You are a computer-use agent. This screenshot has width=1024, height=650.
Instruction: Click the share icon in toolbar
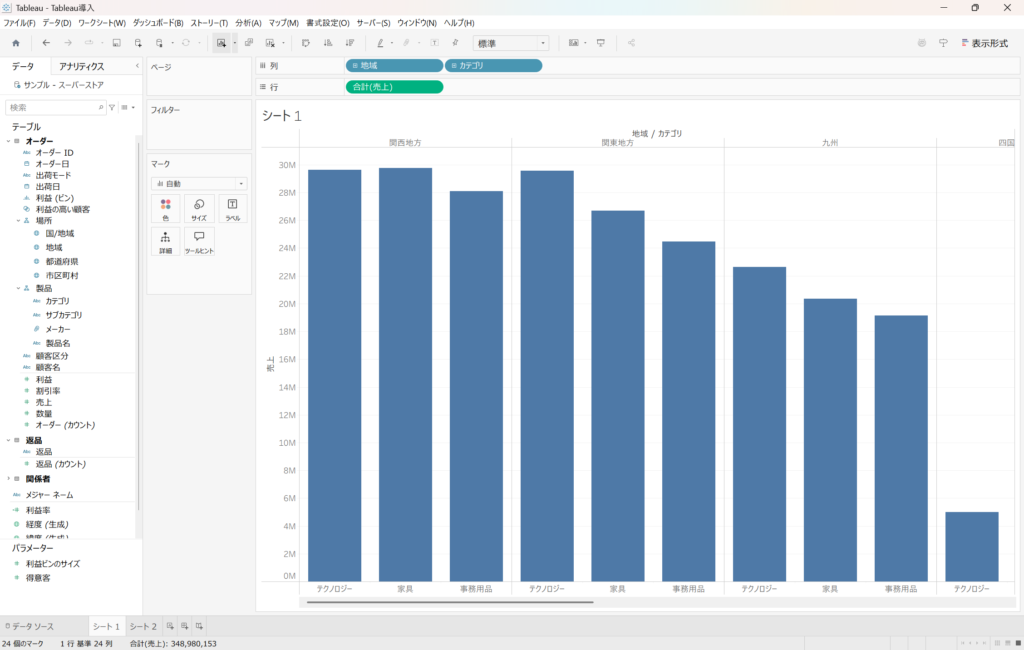point(631,43)
